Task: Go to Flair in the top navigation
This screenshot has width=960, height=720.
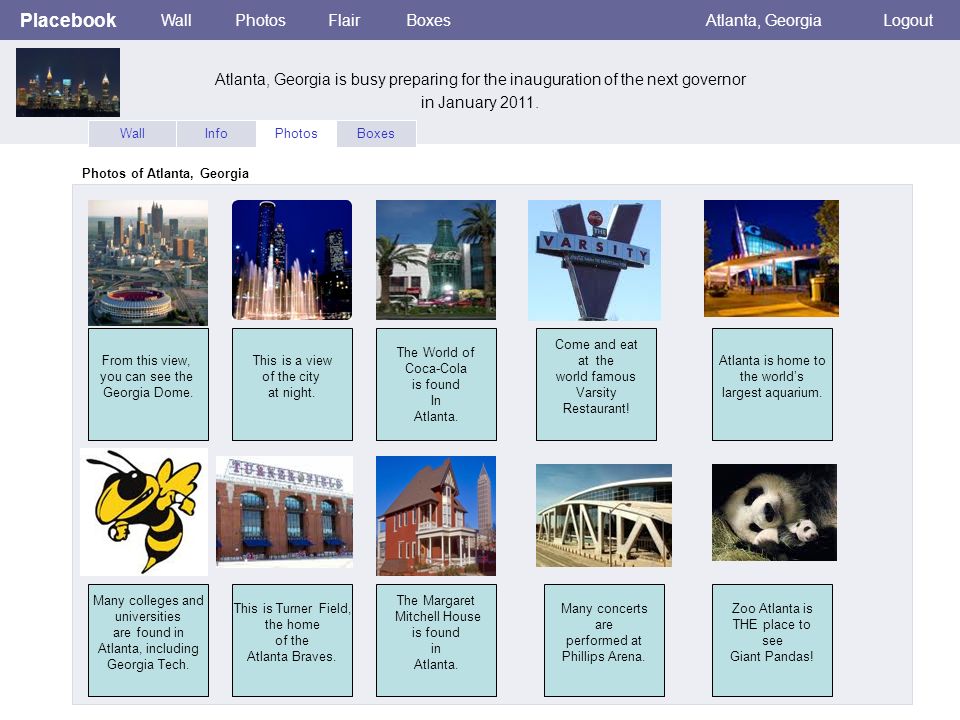Action: click(344, 20)
